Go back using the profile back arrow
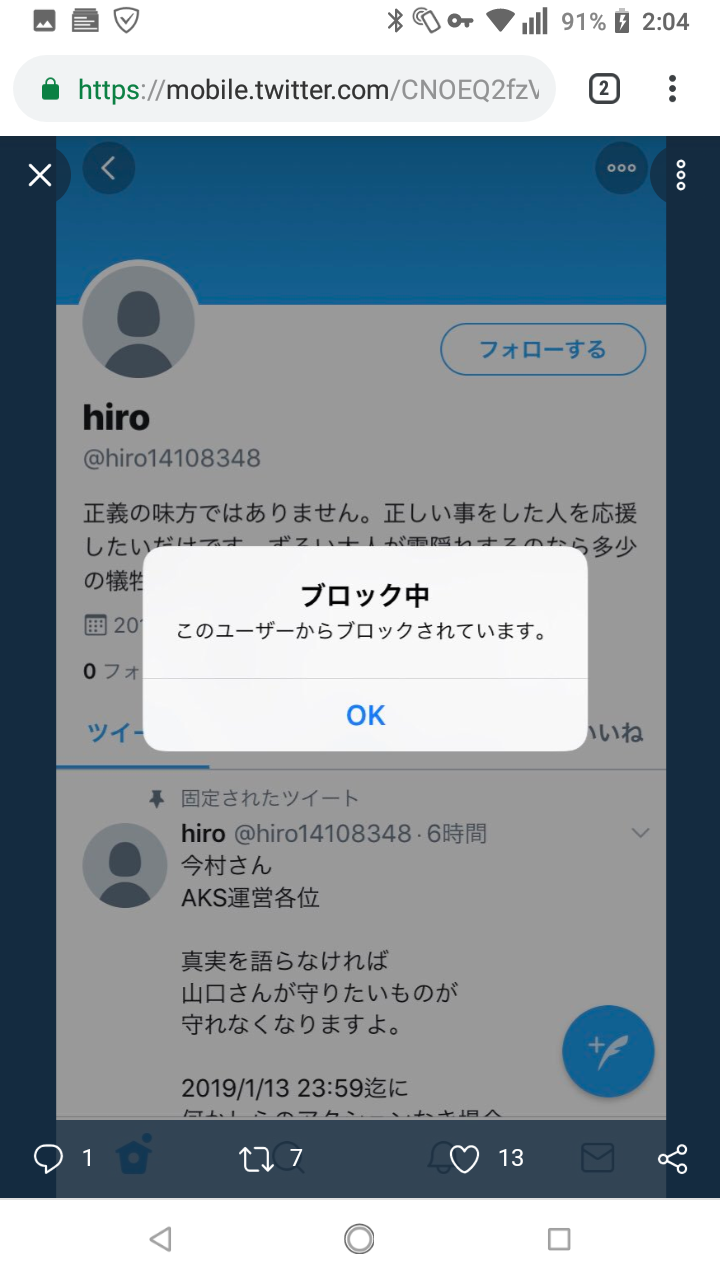Screen dimensions: 720x1280 click(108, 168)
